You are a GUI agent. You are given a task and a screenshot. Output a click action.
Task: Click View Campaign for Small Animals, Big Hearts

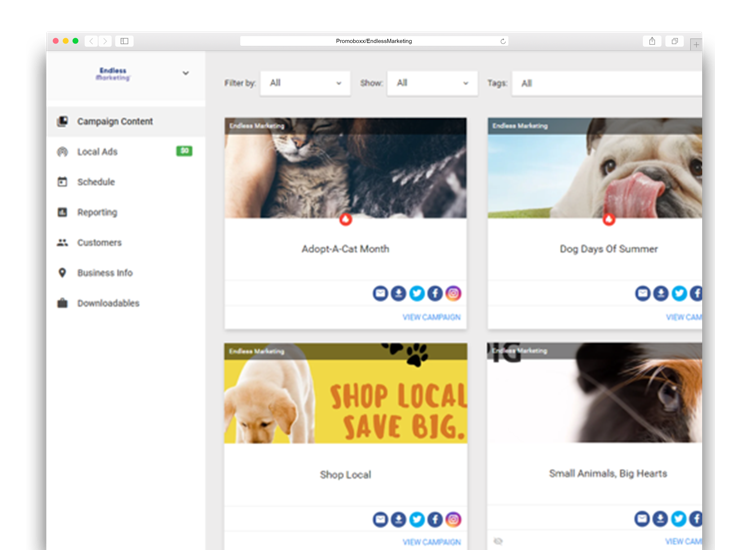[x=683, y=541]
